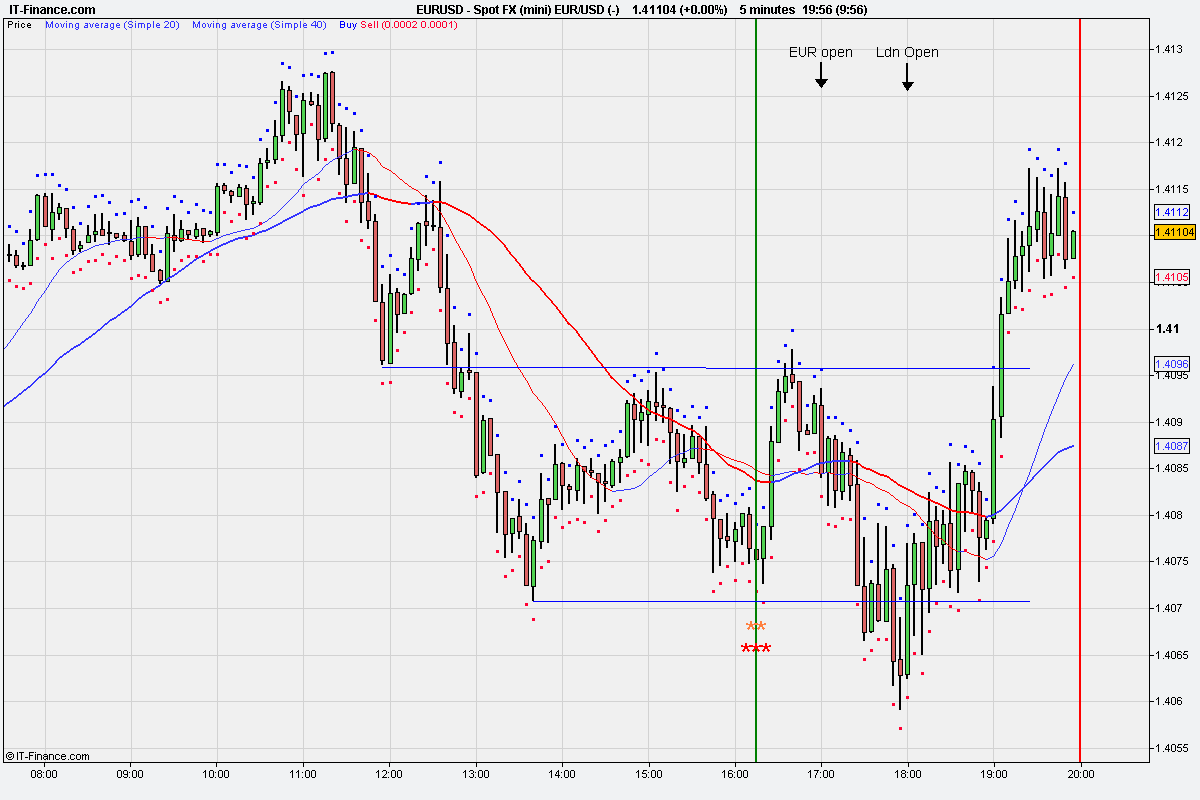Click the 1.4075 price axis label
The height and width of the screenshot is (800, 1200).
pos(1173,561)
